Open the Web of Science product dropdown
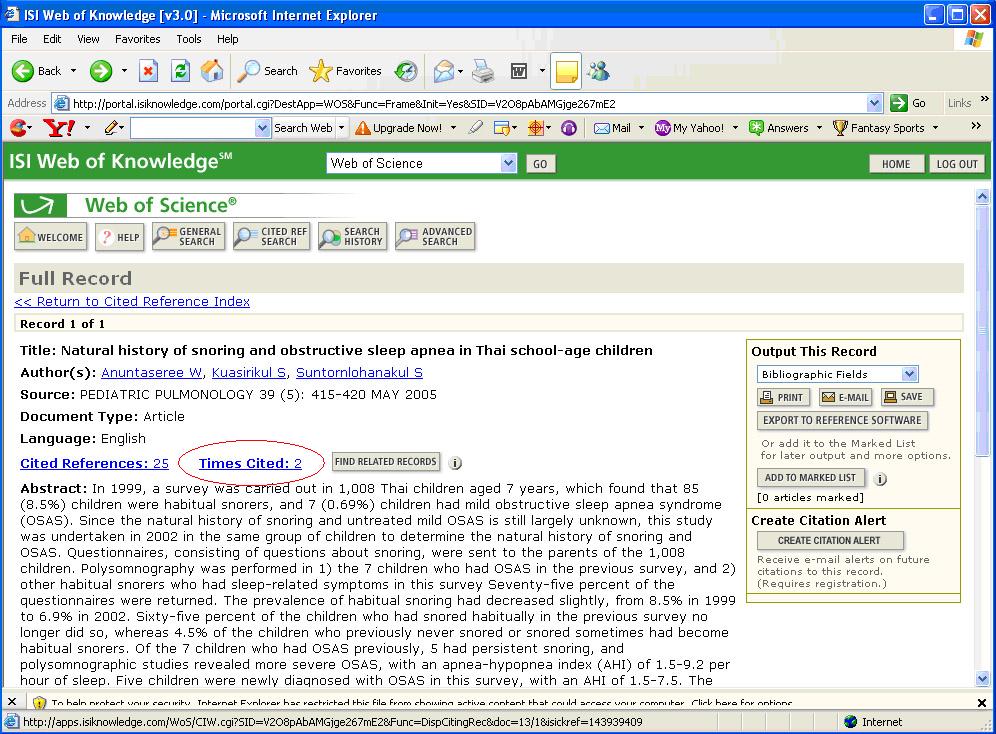 pos(508,163)
